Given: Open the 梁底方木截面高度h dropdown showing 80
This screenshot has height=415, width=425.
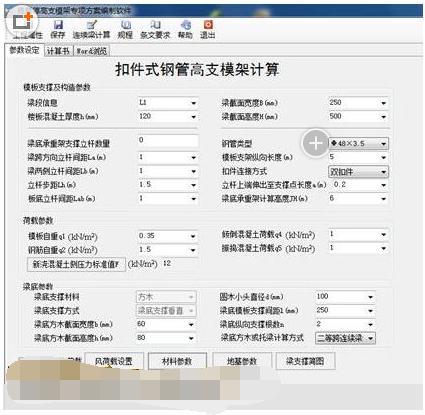Looking at the screenshot, I should tap(166, 338).
